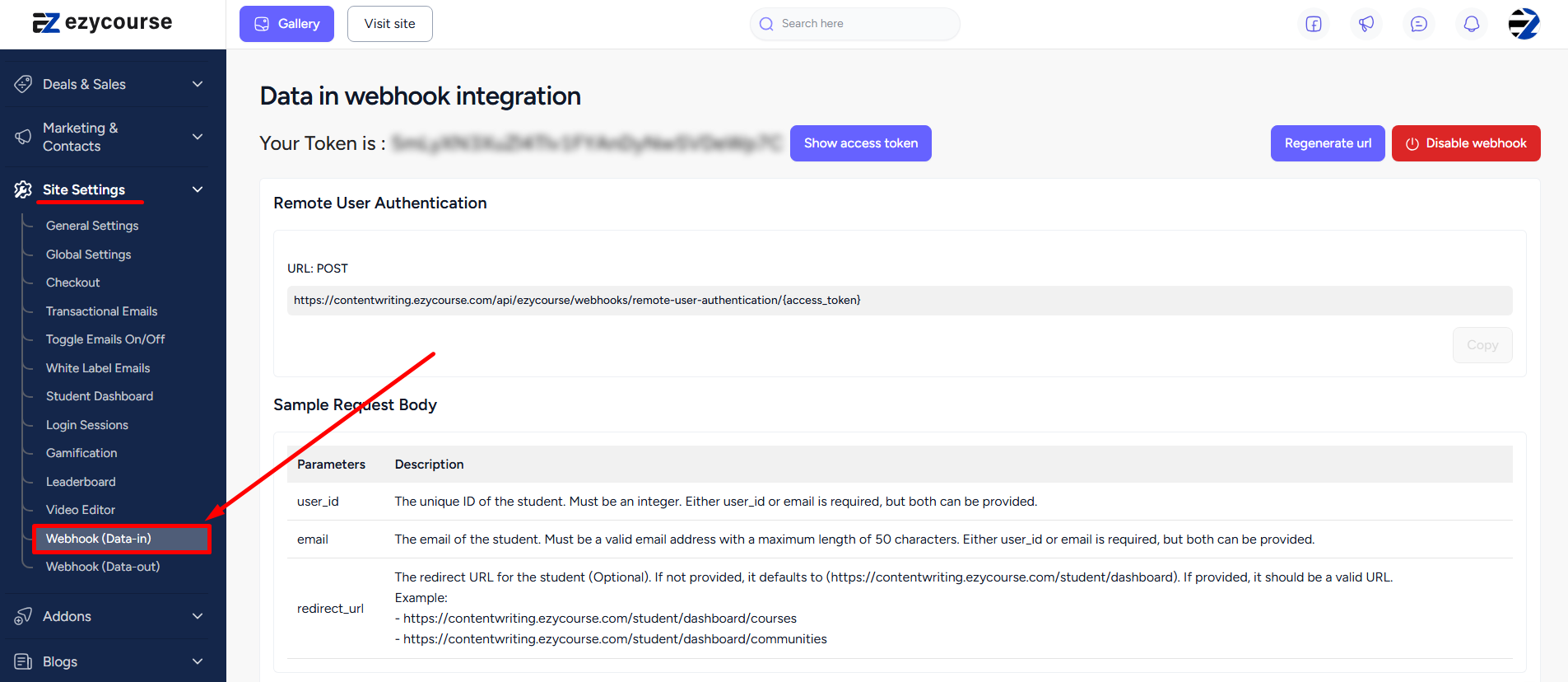Open Toggle Emails On/Off
Screen dimensions: 1568x682
(105, 339)
